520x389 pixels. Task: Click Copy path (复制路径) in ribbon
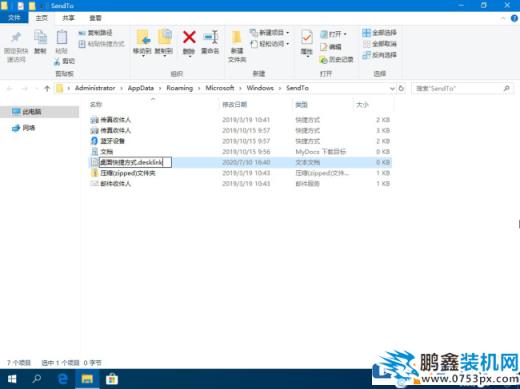point(95,33)
